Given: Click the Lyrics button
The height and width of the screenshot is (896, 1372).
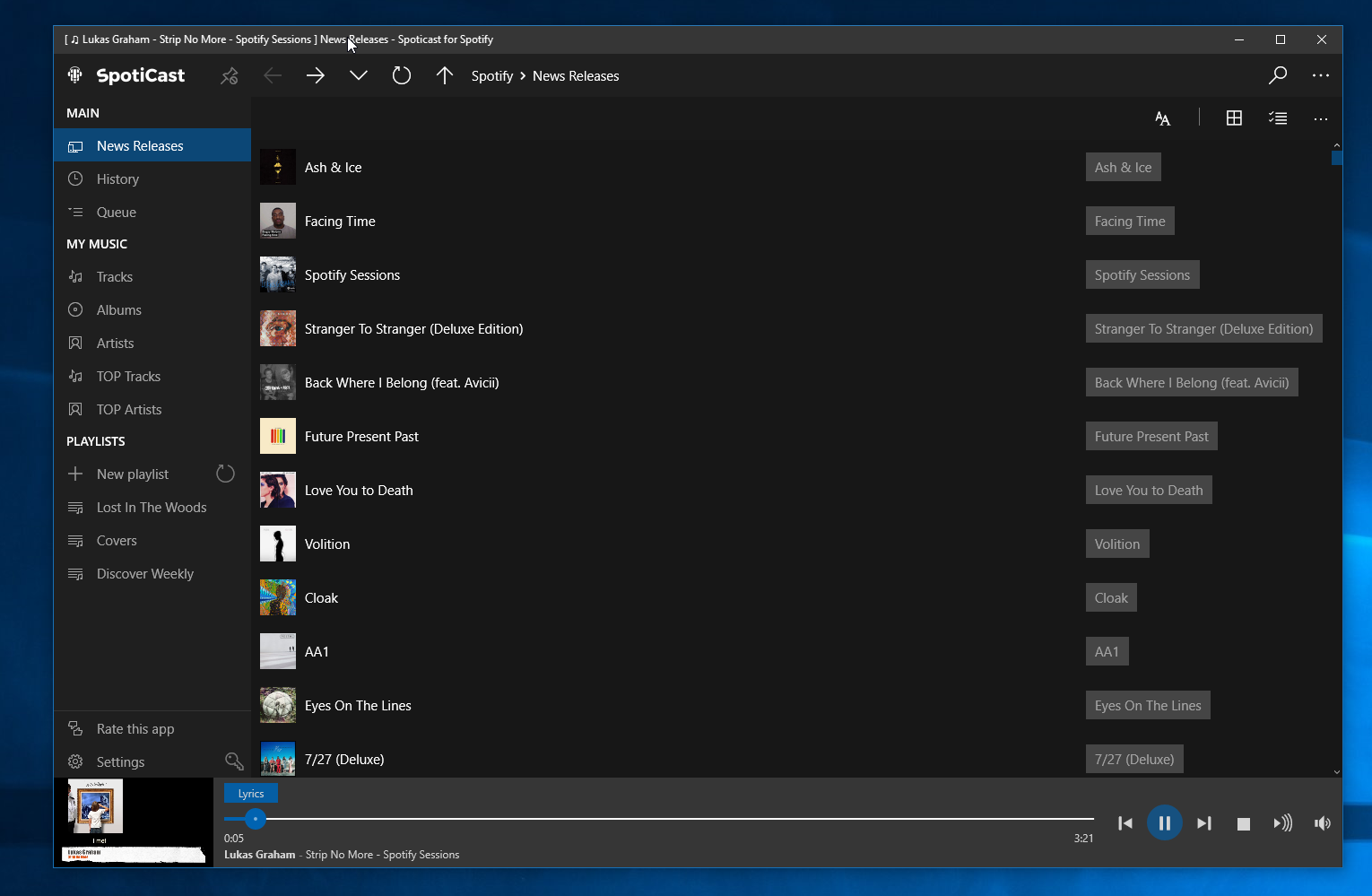Looking at the screenshot, I should click(x=251, y=793).
